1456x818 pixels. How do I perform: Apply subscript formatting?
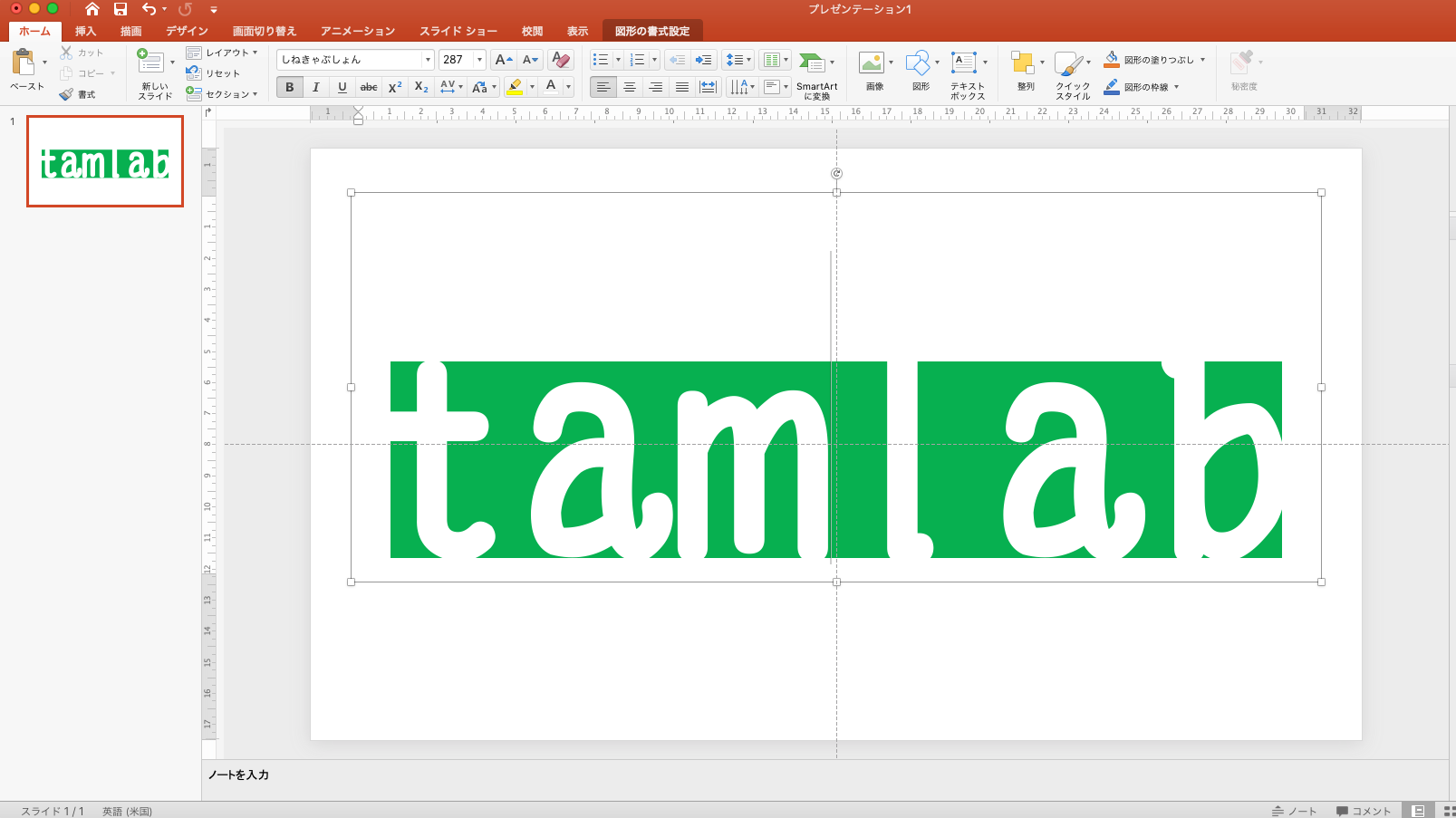point(421,87)
